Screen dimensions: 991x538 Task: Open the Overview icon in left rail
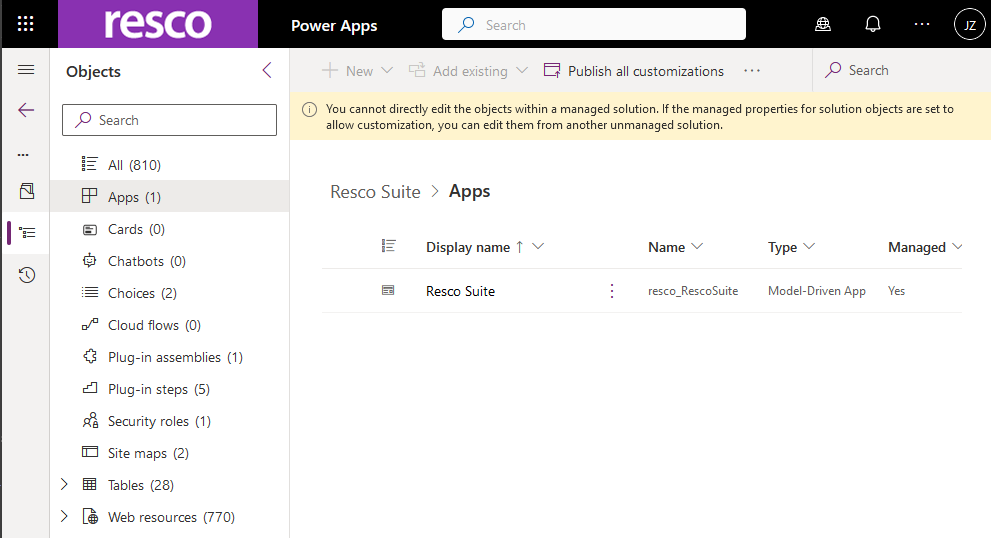click(x=26, y=190)
